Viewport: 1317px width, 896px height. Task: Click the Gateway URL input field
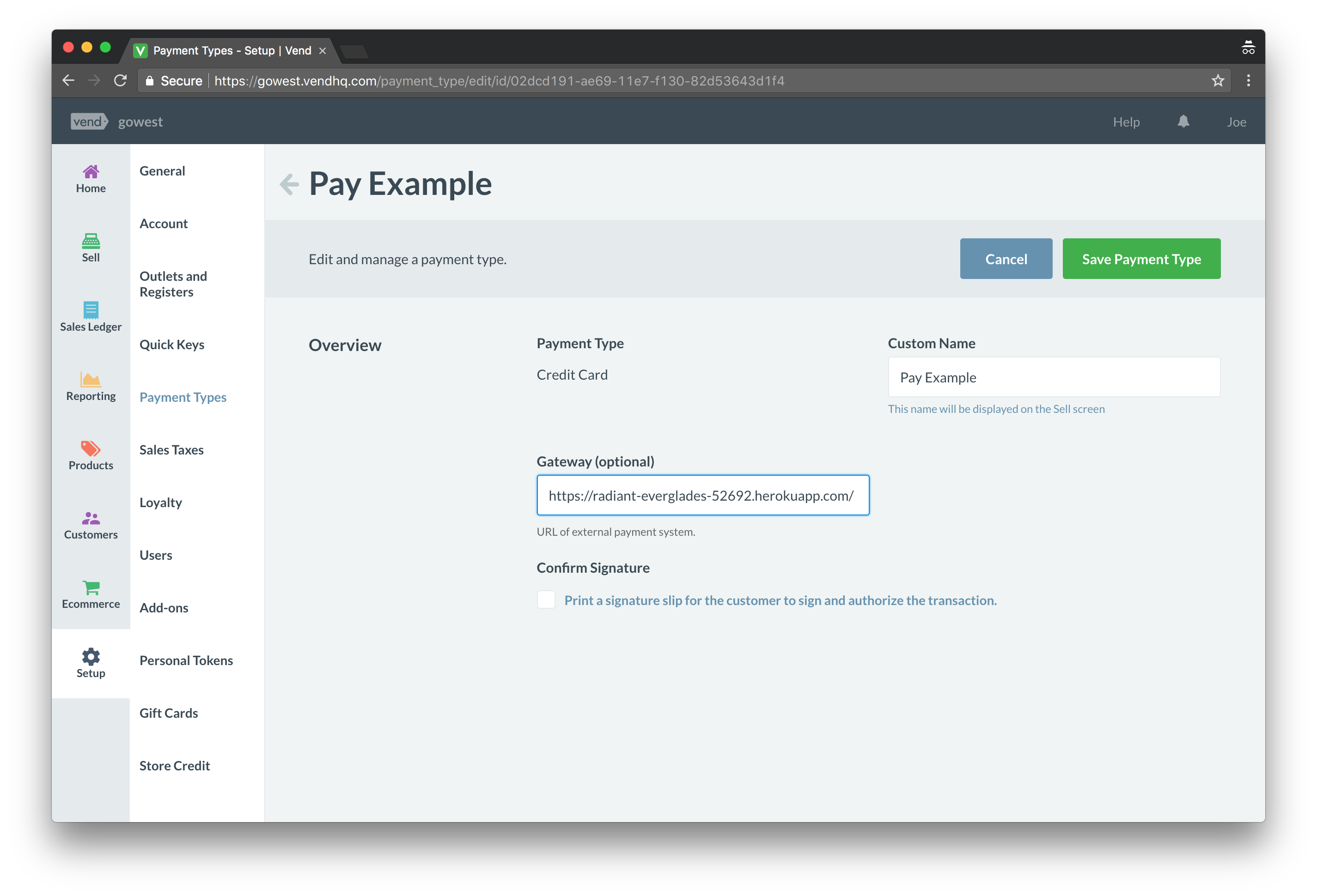(x=702, y=496)
